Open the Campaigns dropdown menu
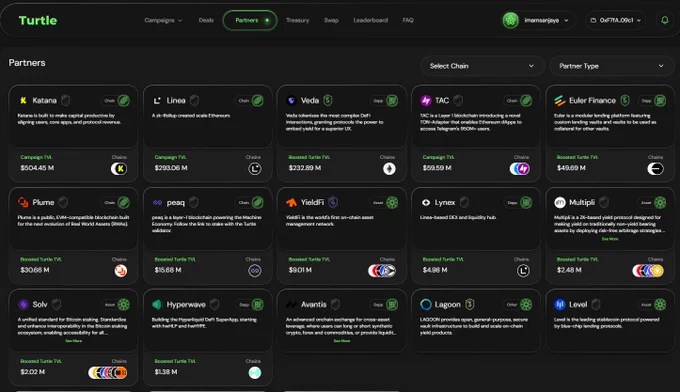The height and width of the screenshot is (392, 680). click(163, 20)
